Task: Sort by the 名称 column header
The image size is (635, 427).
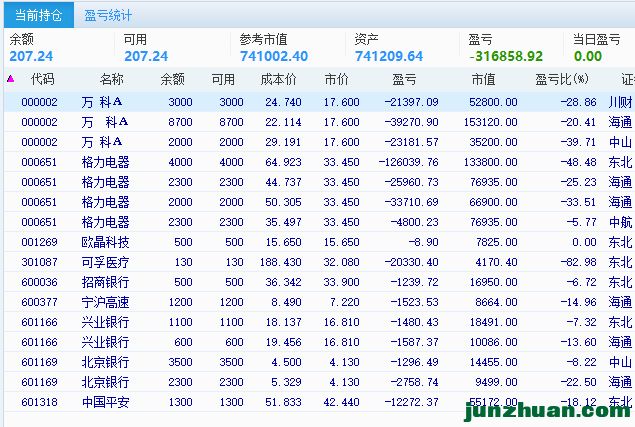Action: pyautogui.click(x=111, y=79)
